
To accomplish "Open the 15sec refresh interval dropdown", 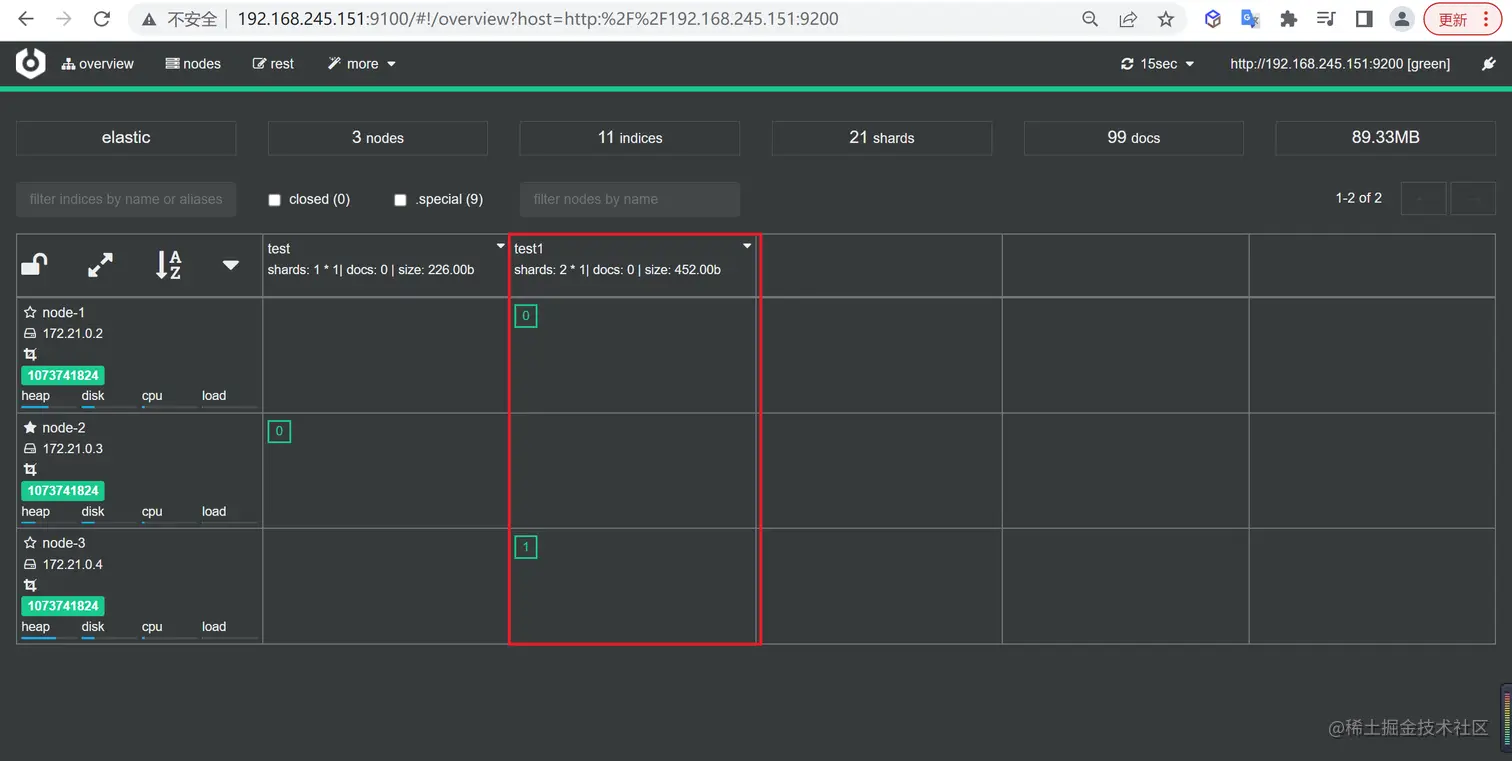I will point(1158,64).
